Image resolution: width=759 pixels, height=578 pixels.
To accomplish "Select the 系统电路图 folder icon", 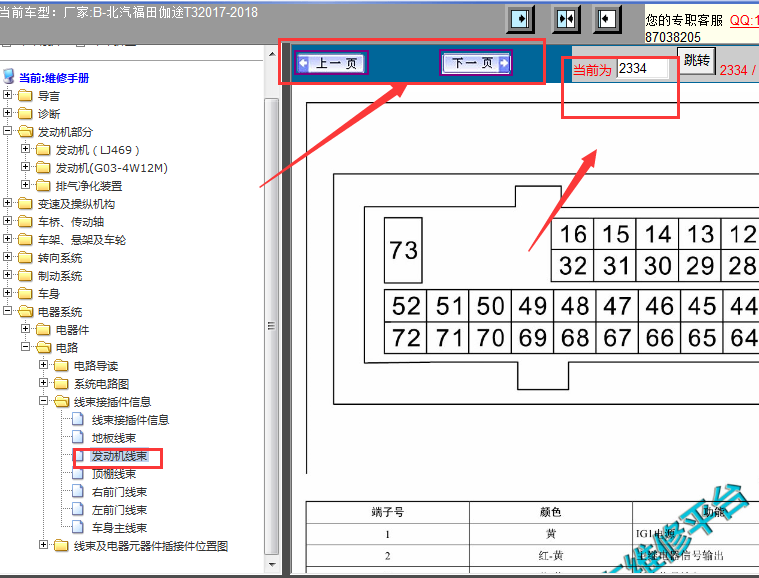I will tap(61, 383).
